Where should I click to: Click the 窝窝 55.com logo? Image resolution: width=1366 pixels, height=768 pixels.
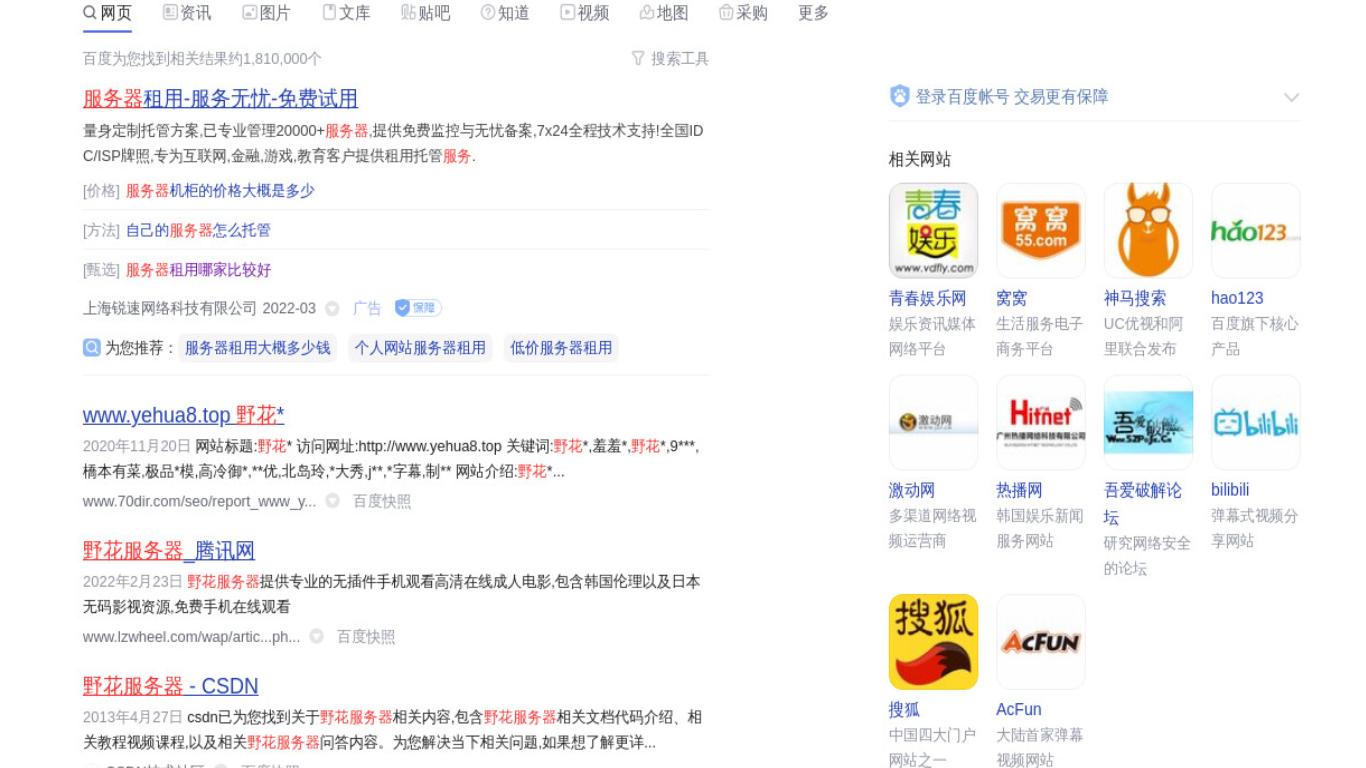pyautogui.click(x=1041, y=230)
